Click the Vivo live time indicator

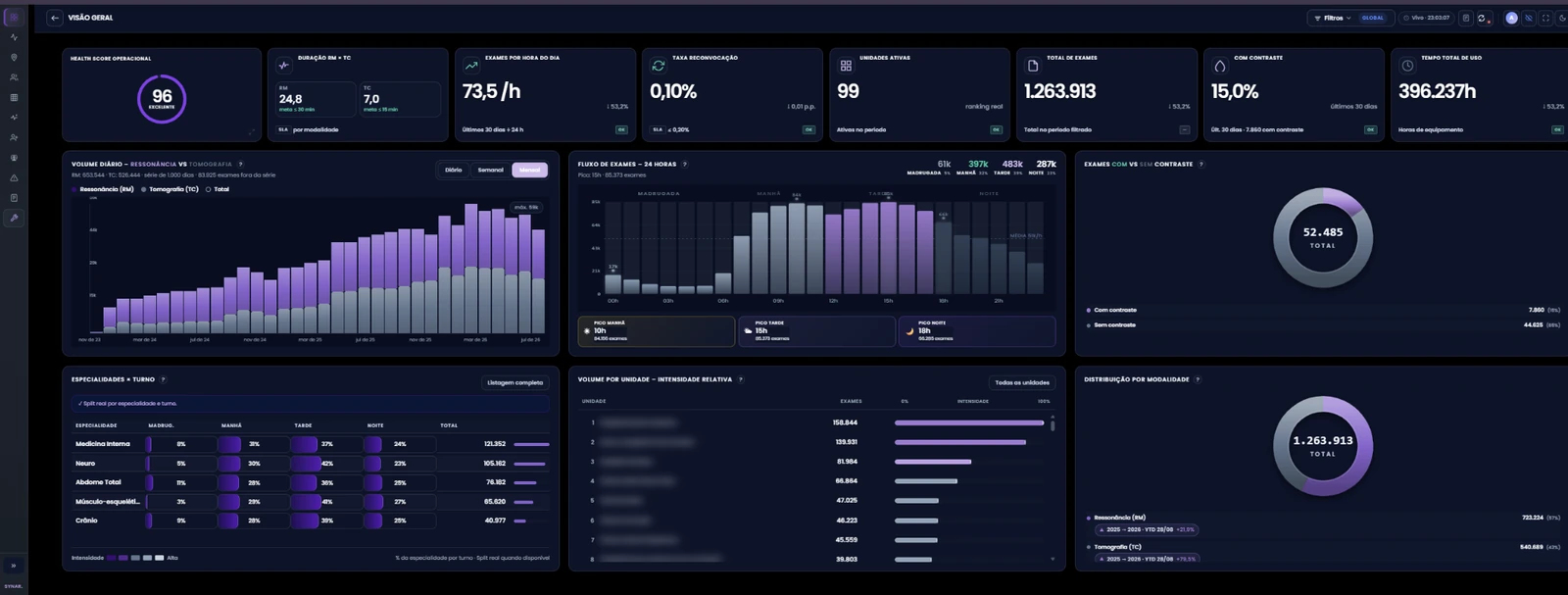pos(1426,18)
